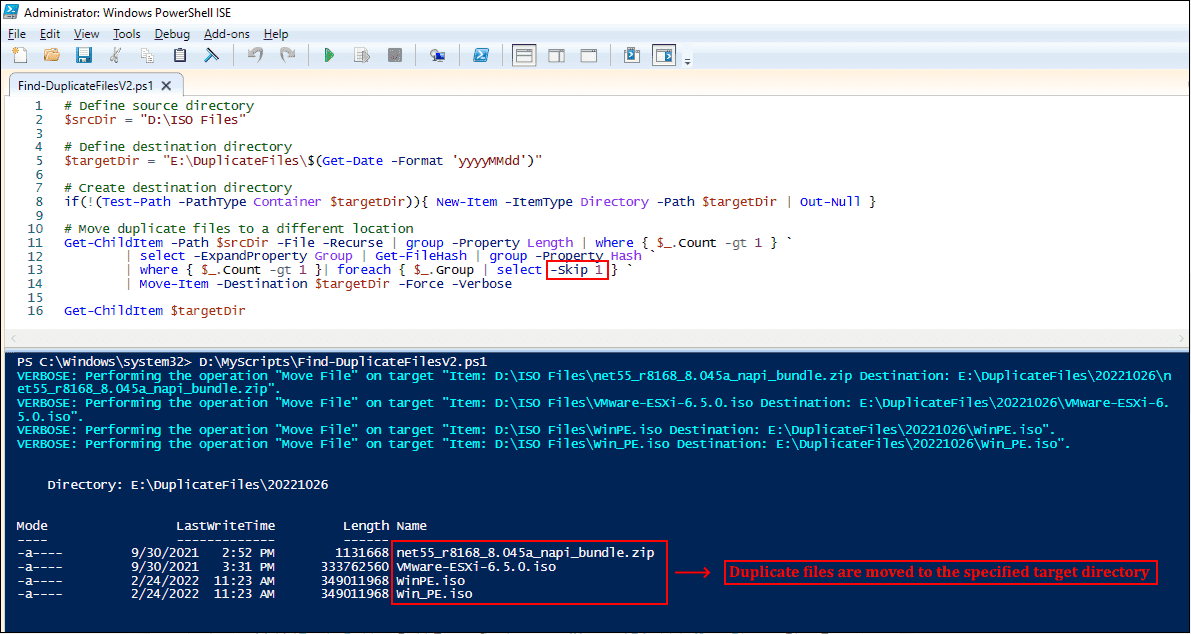The image size is (1191, 634).
Task: Close the Find-DuplicateFilesV2.ps1 script tab
Action: click(x=166, y=86)
